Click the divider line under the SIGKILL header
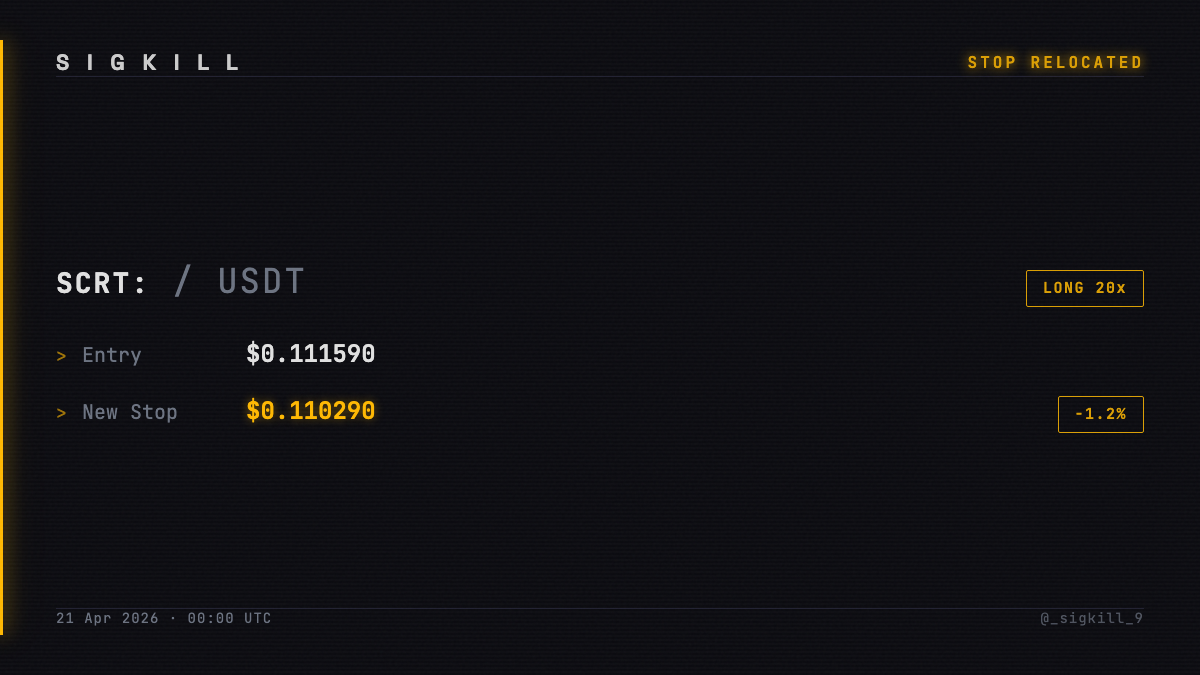Viewport: 1200px width, 675px height. tap(600, 77)
